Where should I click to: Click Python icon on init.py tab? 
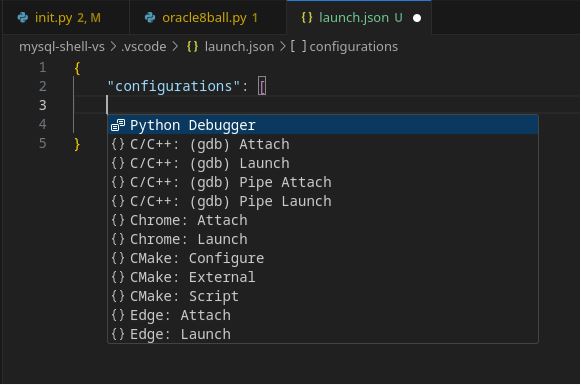click(23, 17)
